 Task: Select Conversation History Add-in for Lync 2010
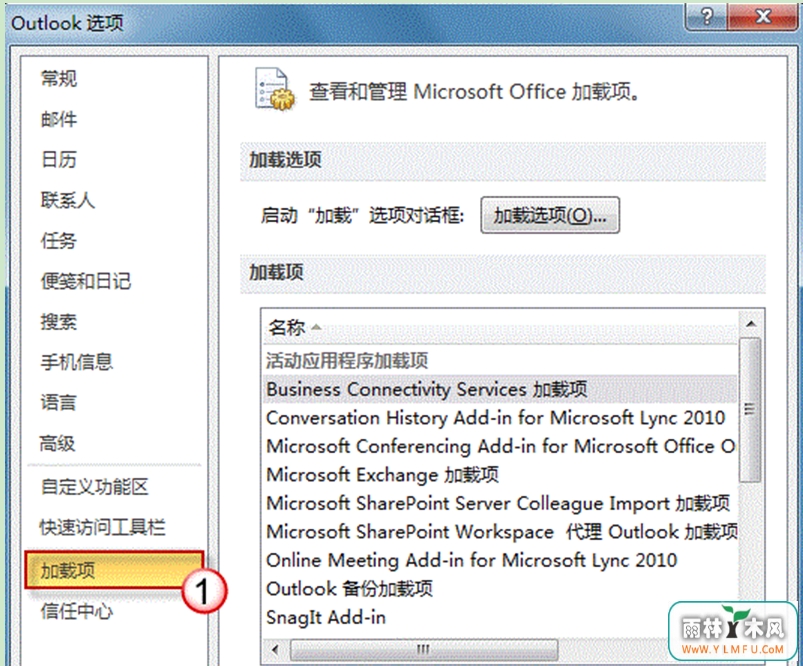tap(500, 418)
